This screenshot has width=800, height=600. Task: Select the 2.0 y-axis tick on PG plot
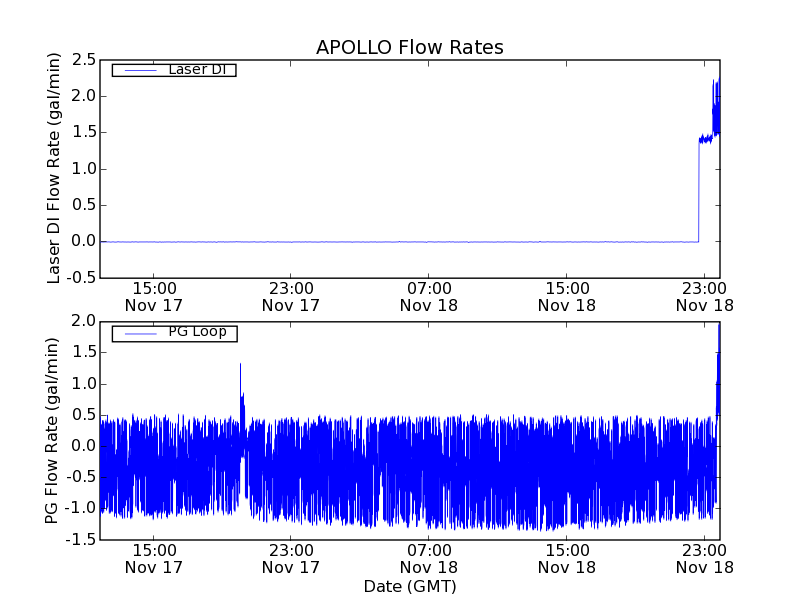[x=83, y=321]
